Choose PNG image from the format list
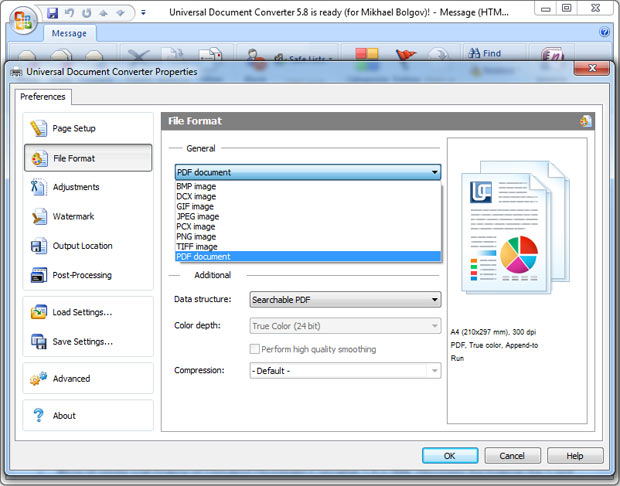620x486 pixels. point(308,236)
